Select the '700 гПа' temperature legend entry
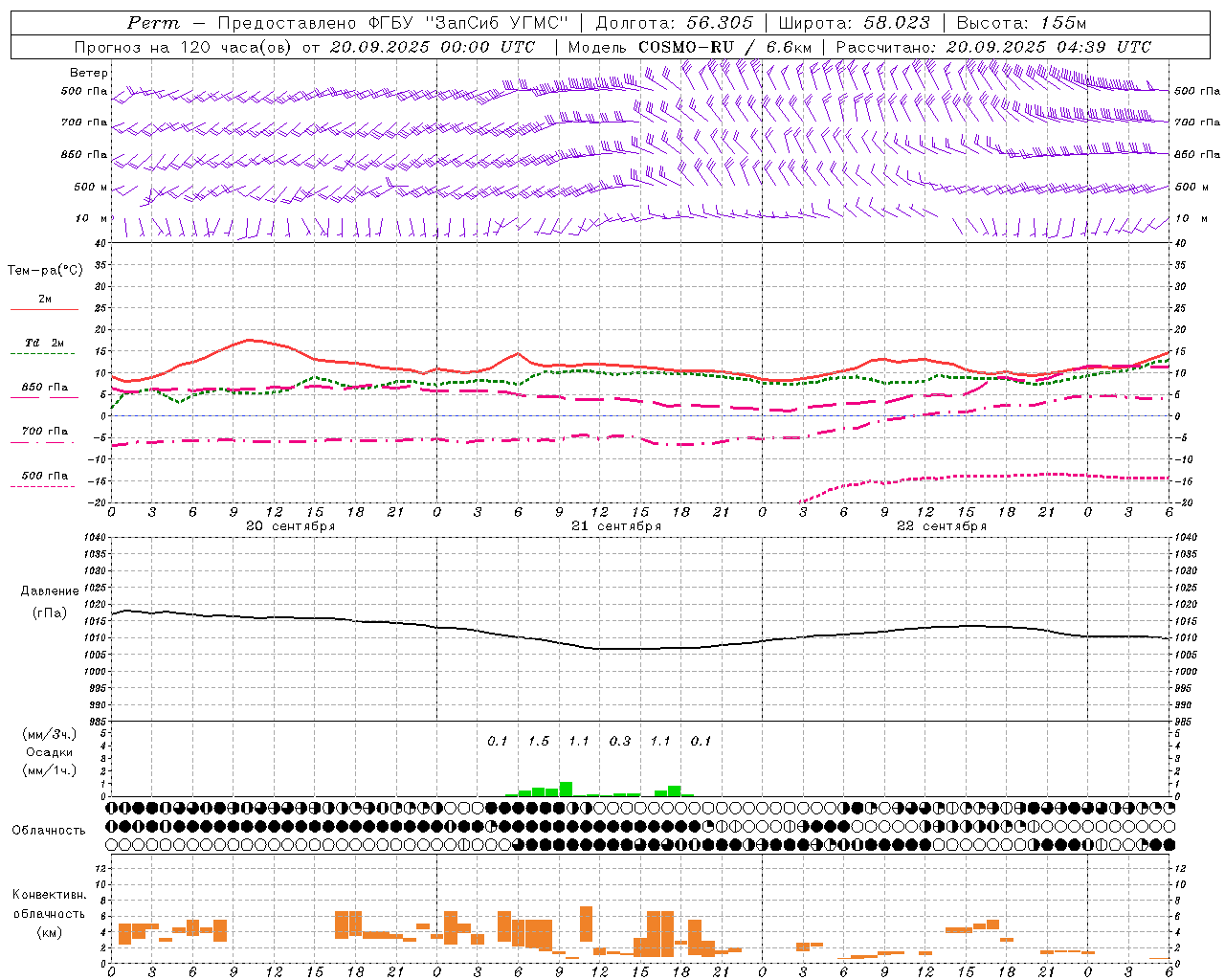The width and height of the screenshot is (1225, 980). [45, 432]
